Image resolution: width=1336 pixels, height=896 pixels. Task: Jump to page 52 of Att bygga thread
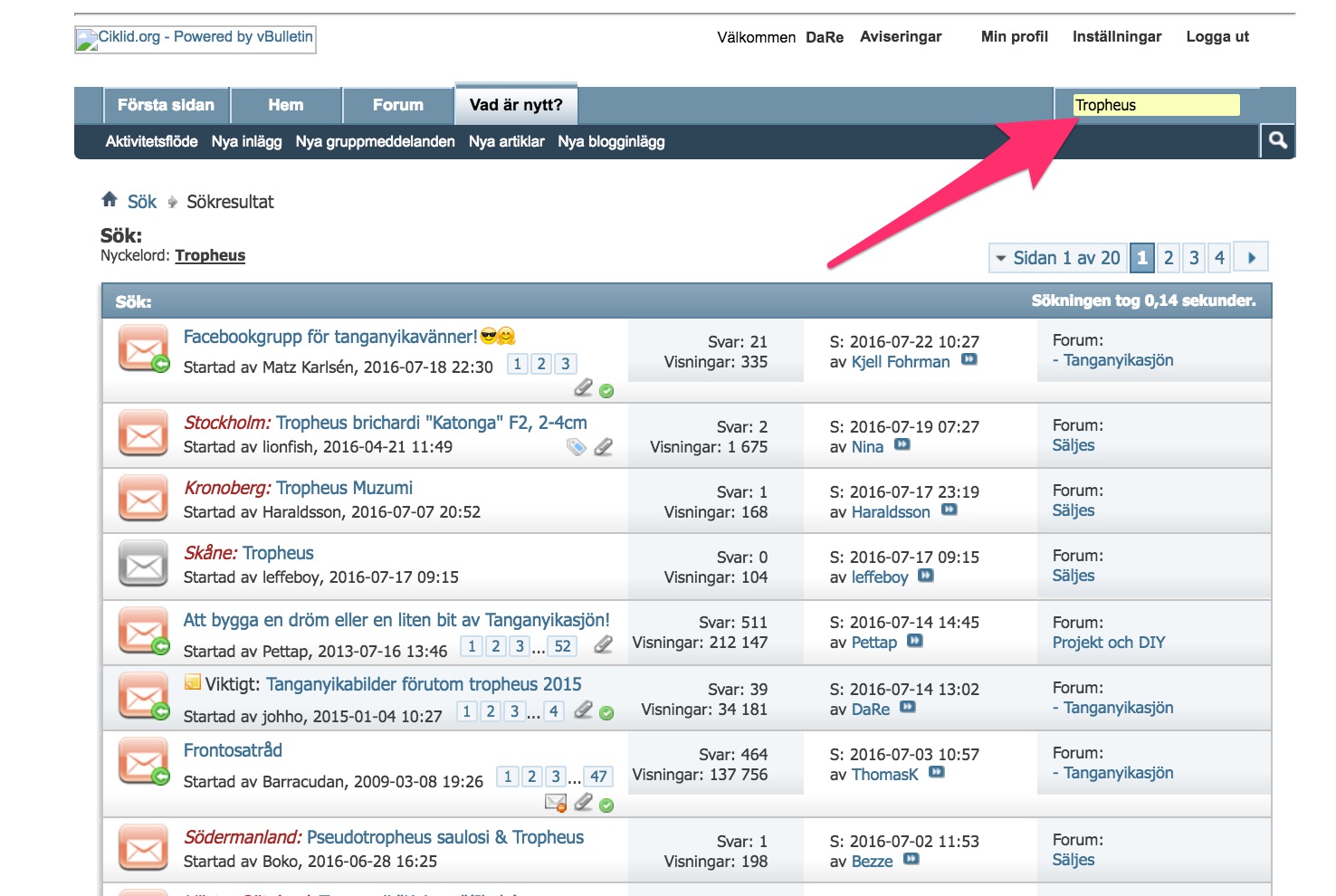pyautogui.click(x=563, y=646)
